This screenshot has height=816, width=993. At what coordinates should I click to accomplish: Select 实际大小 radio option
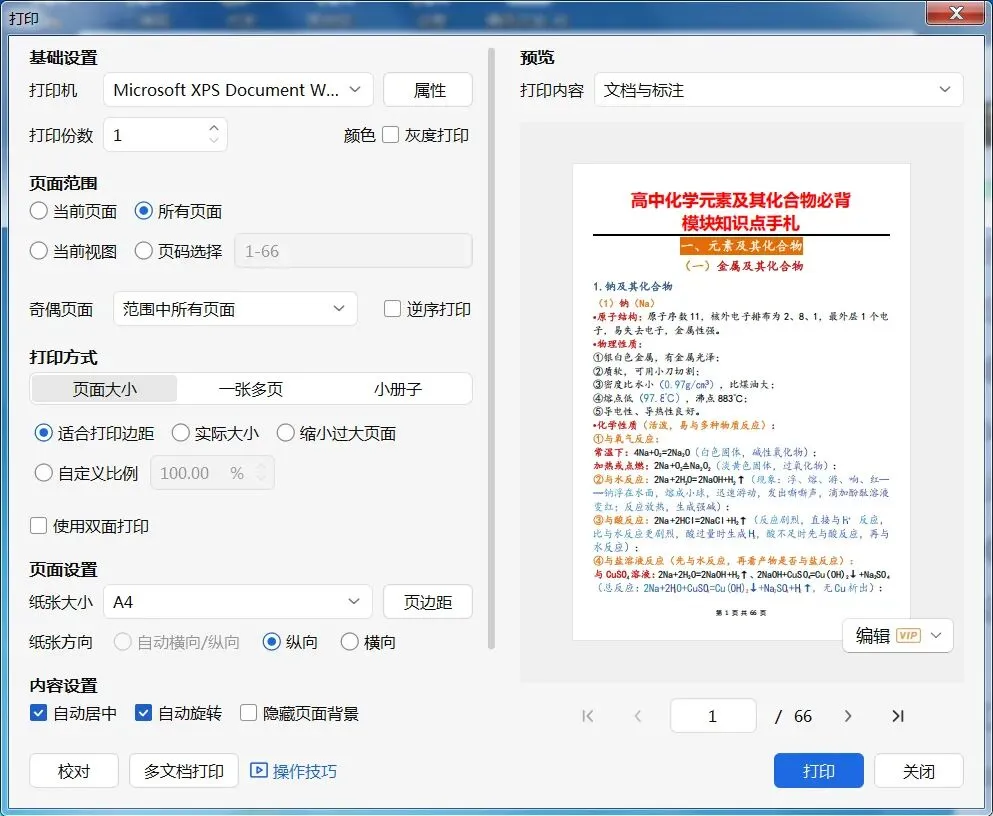[180, 433]
